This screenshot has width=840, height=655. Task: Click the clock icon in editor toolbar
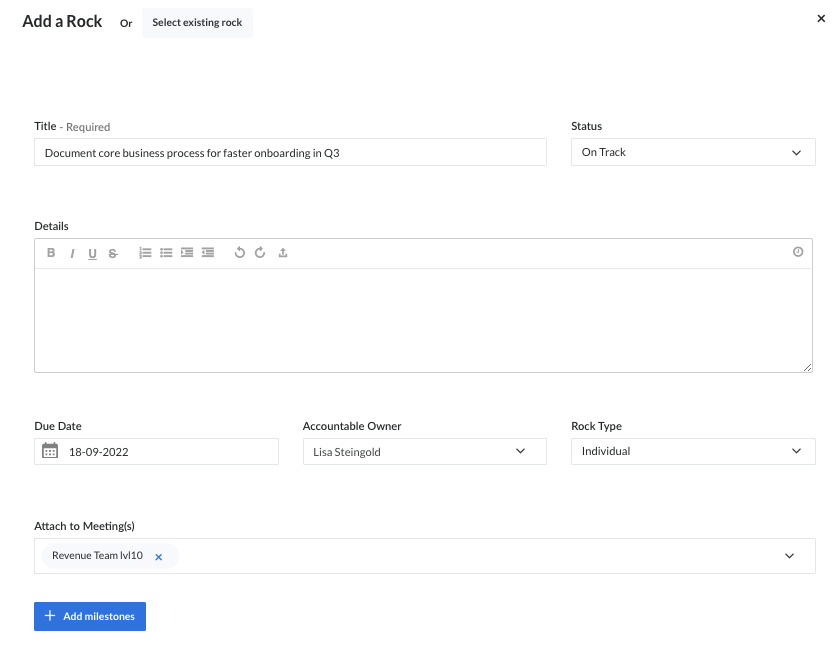coord(798,253)
